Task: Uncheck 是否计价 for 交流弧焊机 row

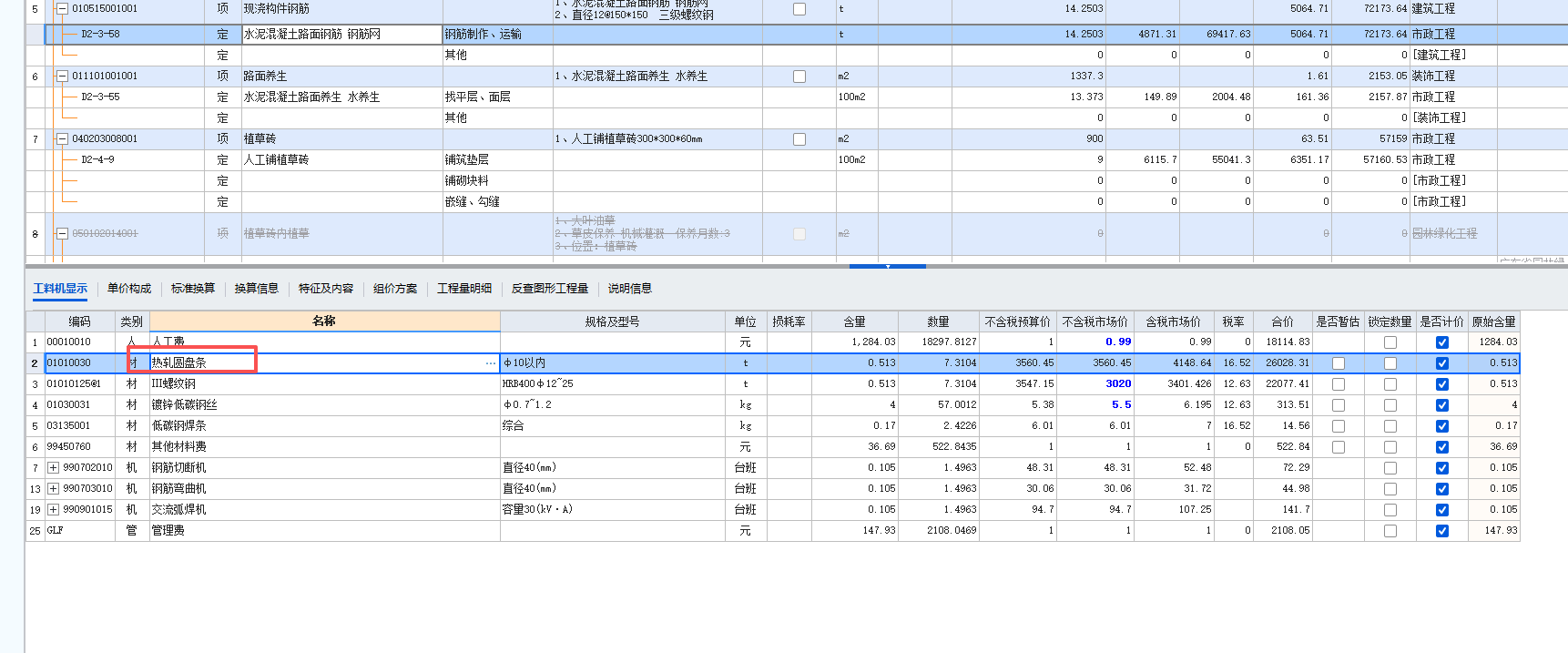Action: (x=1442, y=510)
